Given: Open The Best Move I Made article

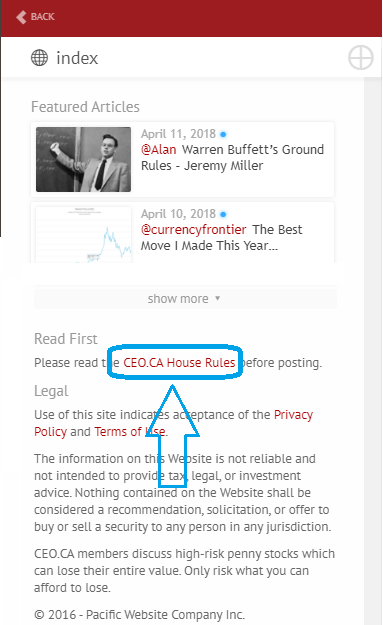Looking at the screenshot, I should [x=222, y=238].
